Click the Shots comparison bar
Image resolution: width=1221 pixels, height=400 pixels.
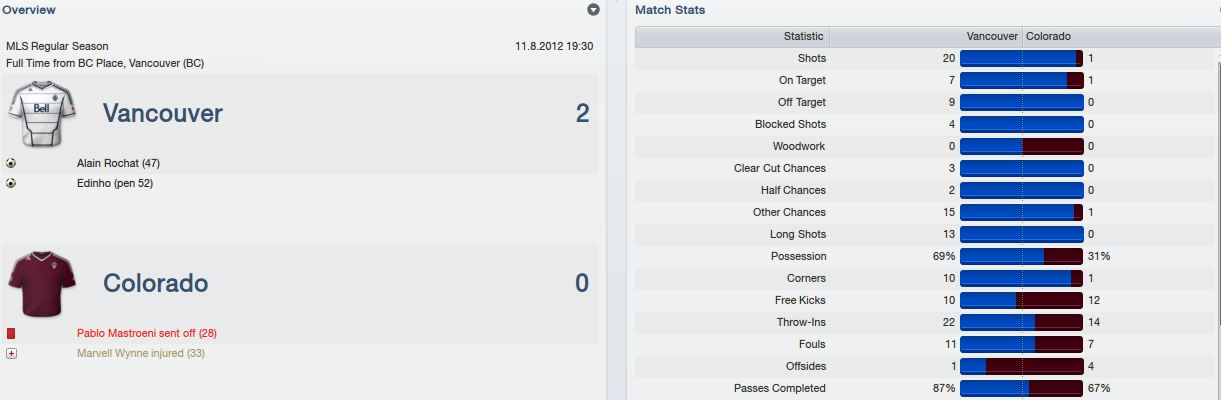coord(1021,58)
